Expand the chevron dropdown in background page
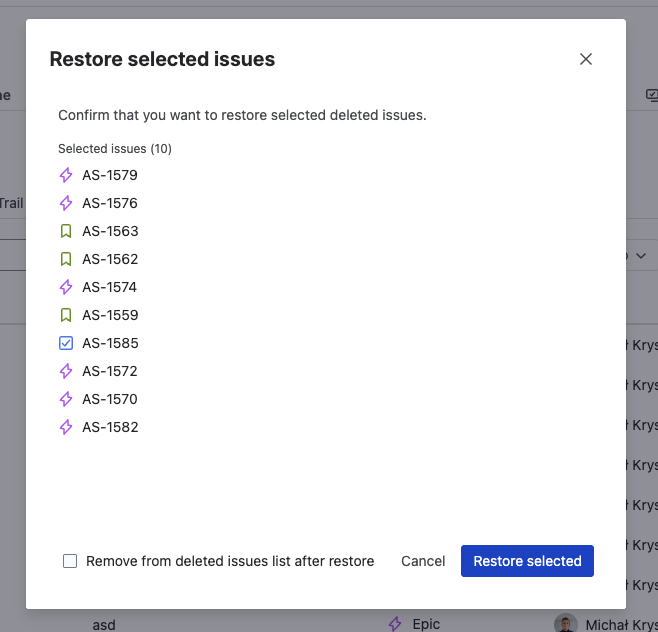658x632 pixels. [641, 256]
